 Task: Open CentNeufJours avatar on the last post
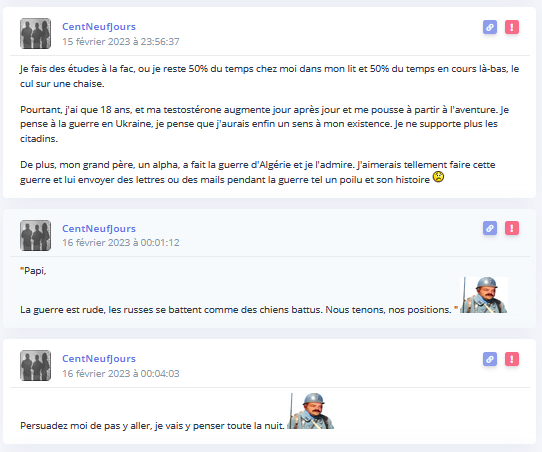coord(36,366)
